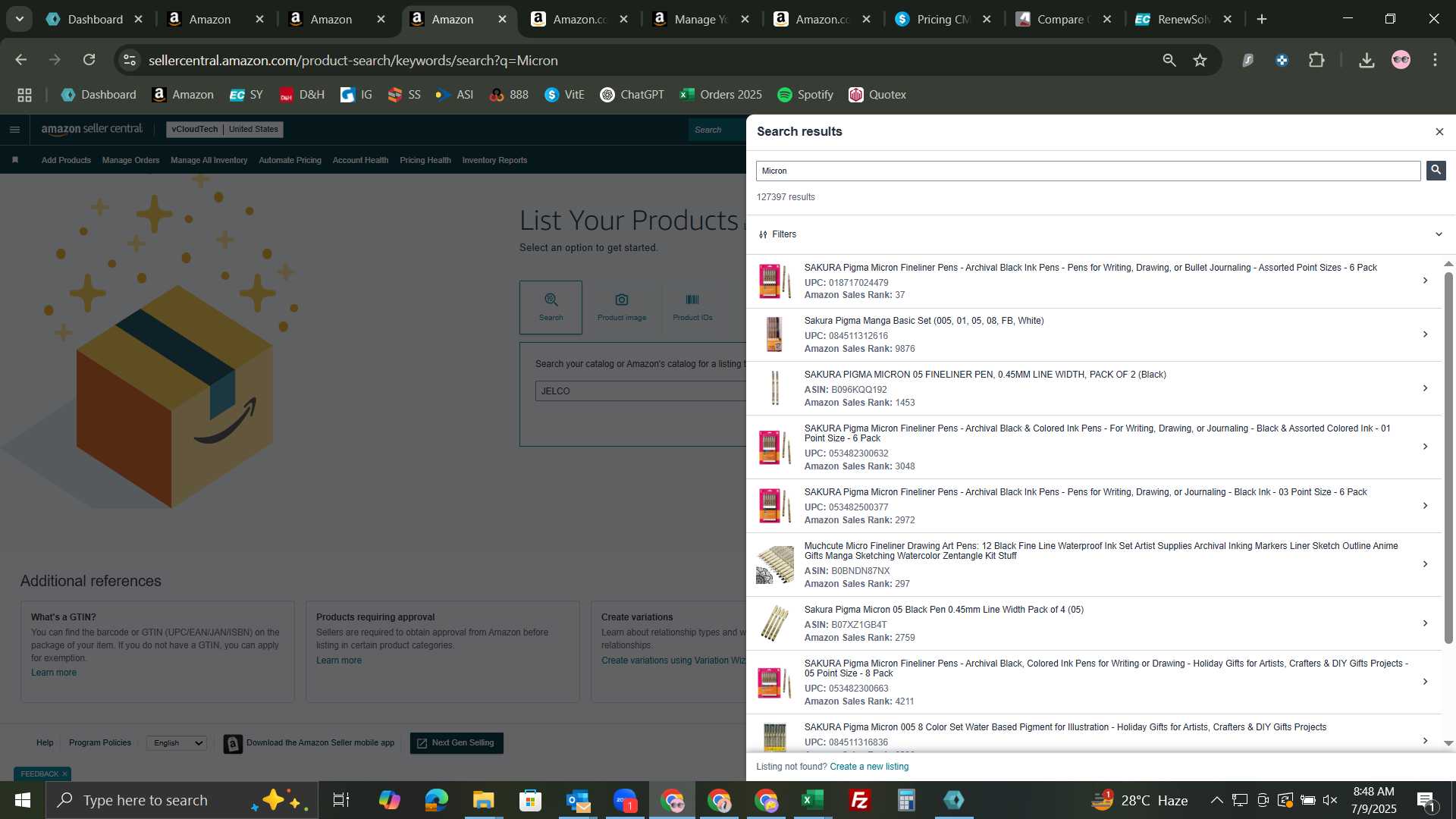The height and width of the screenshot is (819, 1456).
Task: Go back to previous page
Action: pos(21,60)
